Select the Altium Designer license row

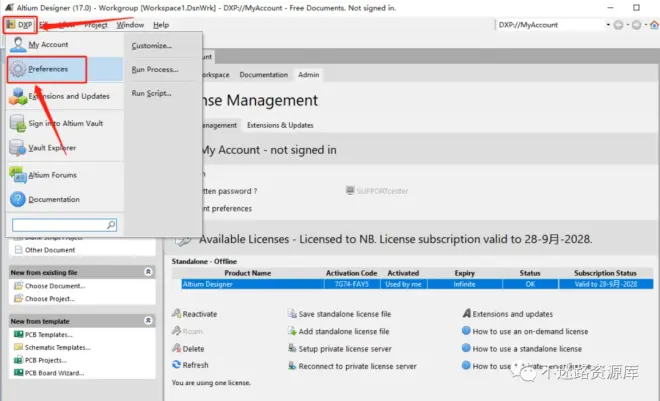coord(417,284)
